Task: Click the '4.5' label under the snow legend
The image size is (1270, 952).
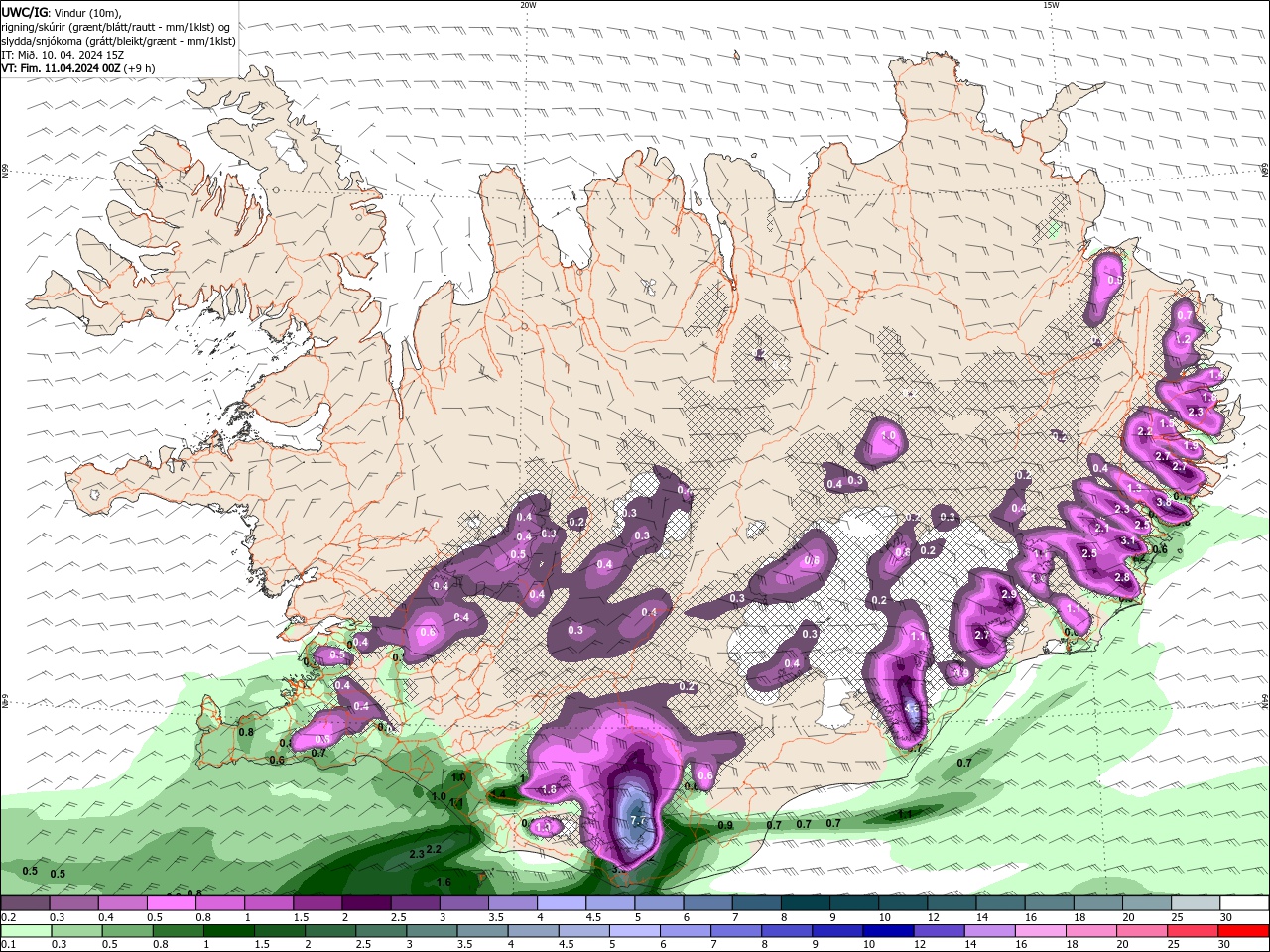Action: (x=593, y=917)
